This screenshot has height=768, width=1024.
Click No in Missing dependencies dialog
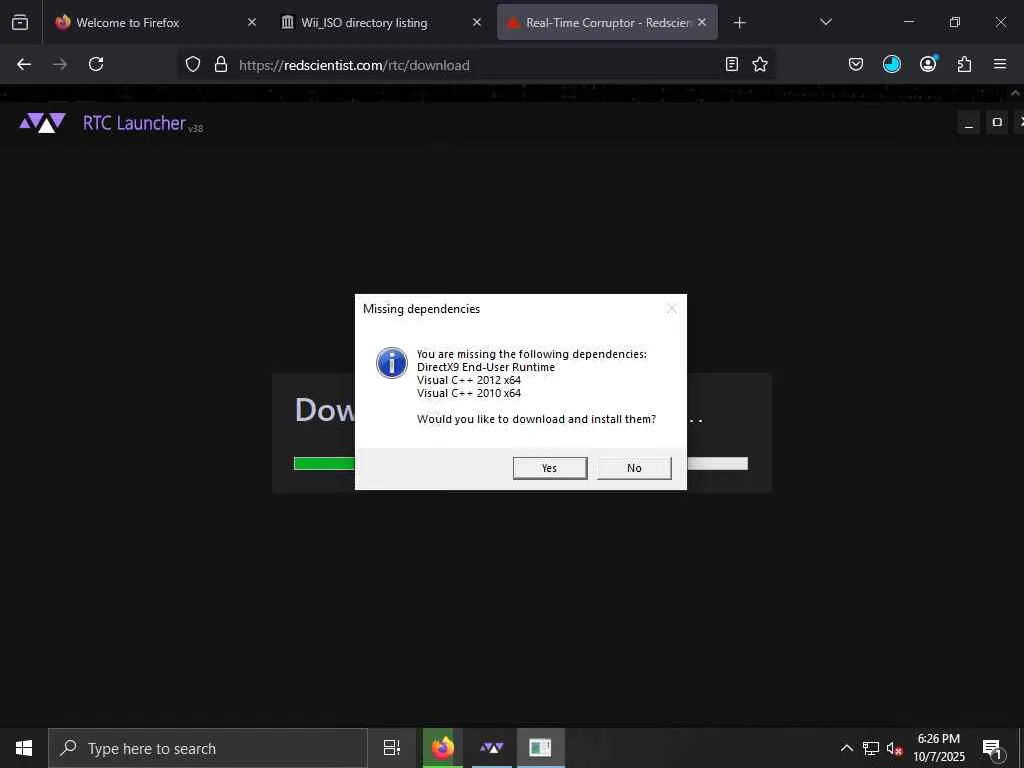[x=634, y=468]
